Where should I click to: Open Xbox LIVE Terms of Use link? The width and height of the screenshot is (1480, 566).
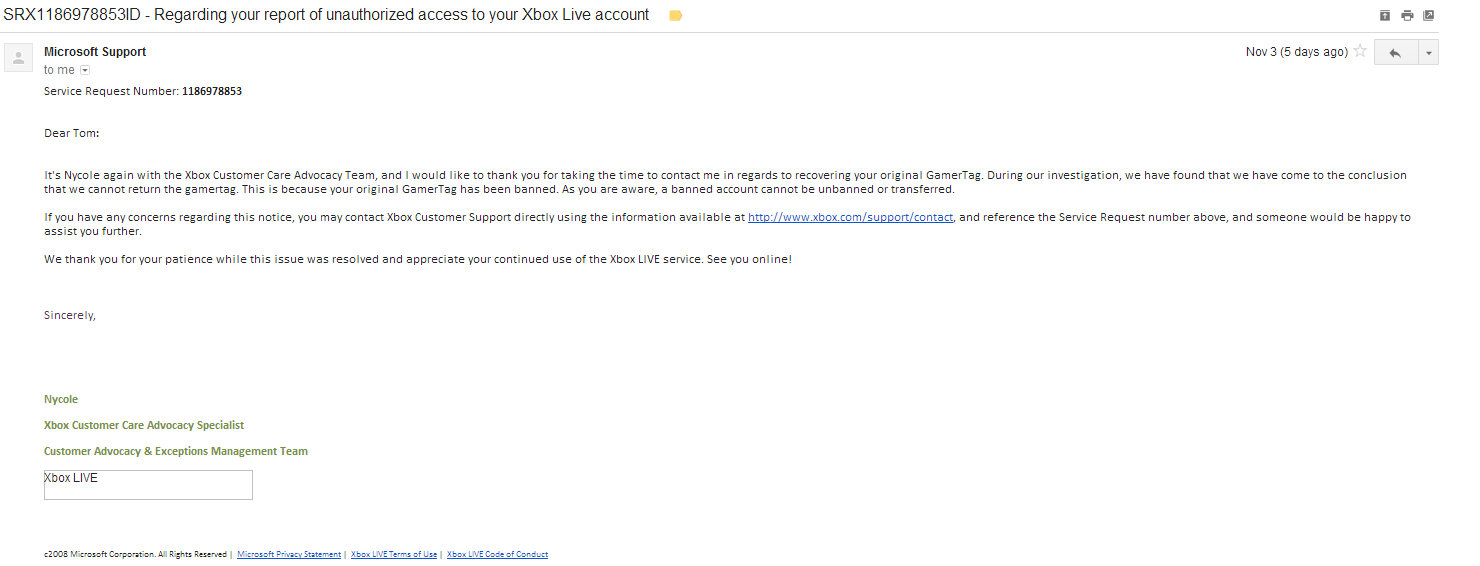click(394, 554)
